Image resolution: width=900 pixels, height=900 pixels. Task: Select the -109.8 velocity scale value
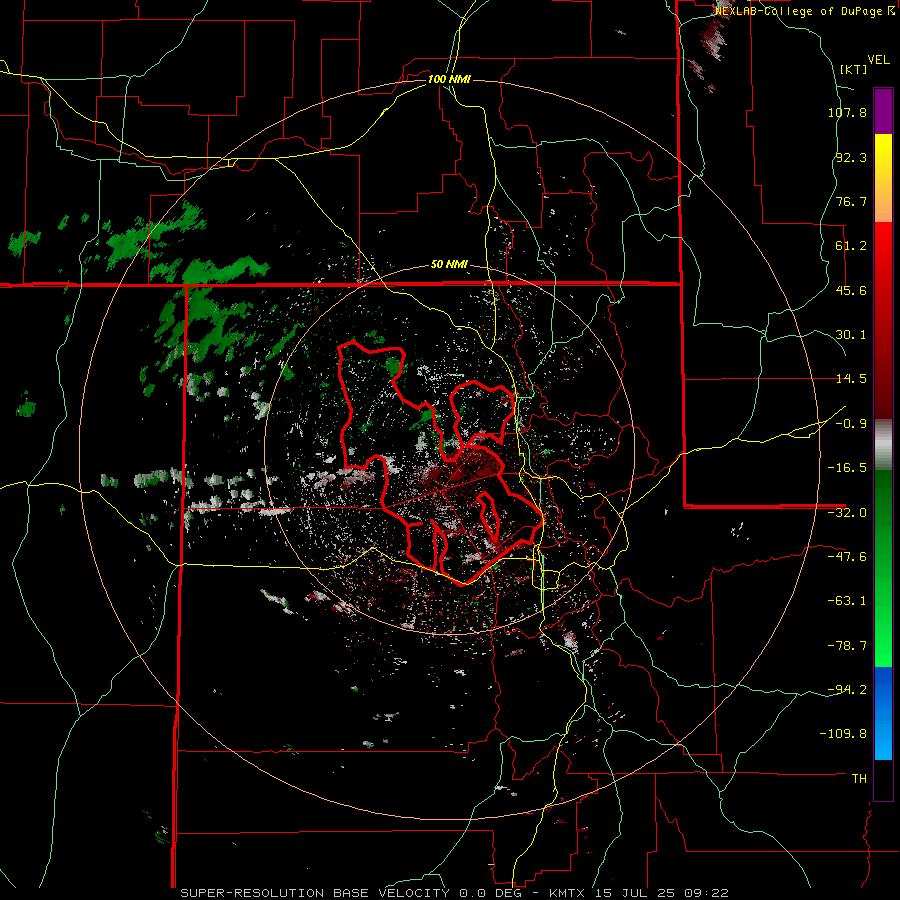pyautogui.click(x=843, y=734)
